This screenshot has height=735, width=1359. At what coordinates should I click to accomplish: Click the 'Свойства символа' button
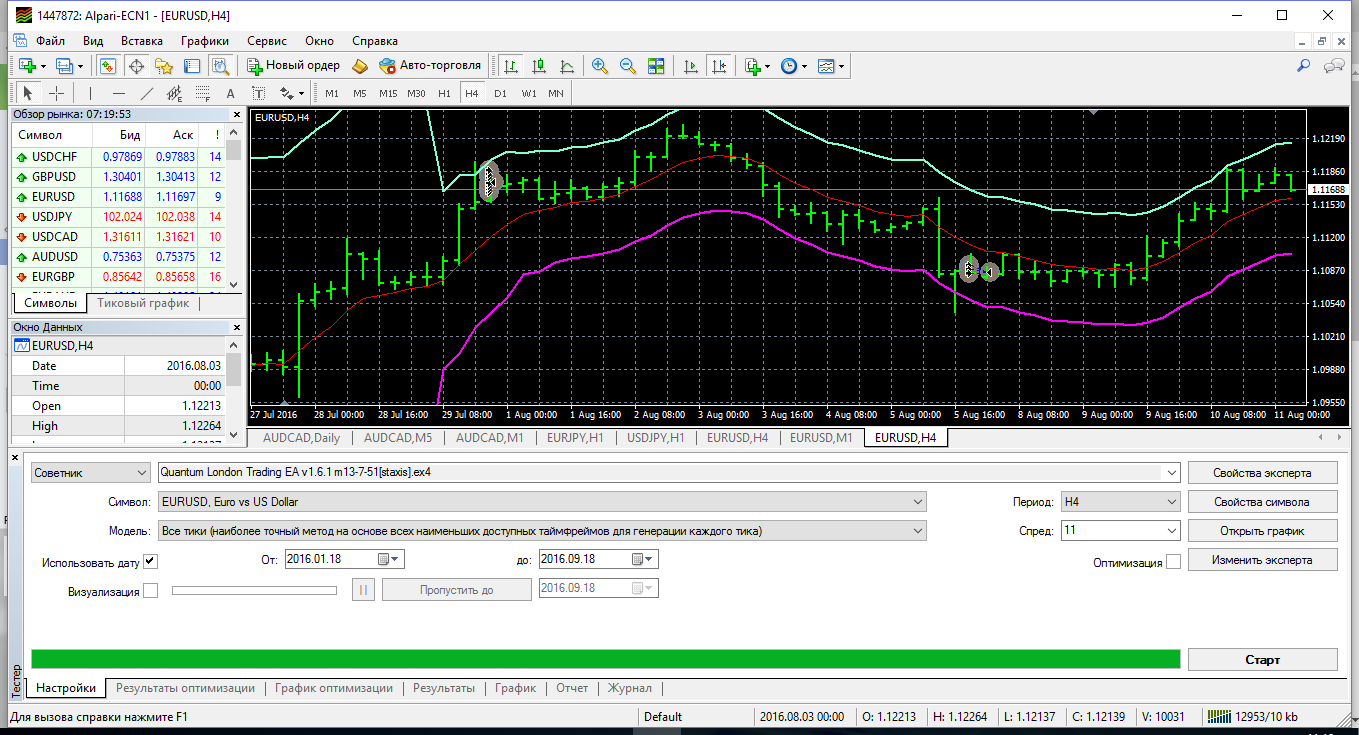click(x=1262, y=502)
